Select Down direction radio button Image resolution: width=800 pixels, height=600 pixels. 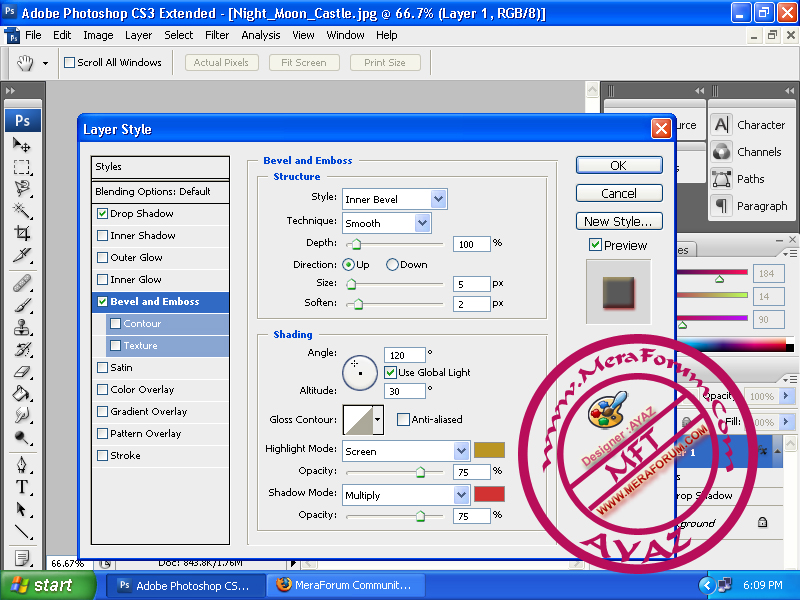point(392,265)
